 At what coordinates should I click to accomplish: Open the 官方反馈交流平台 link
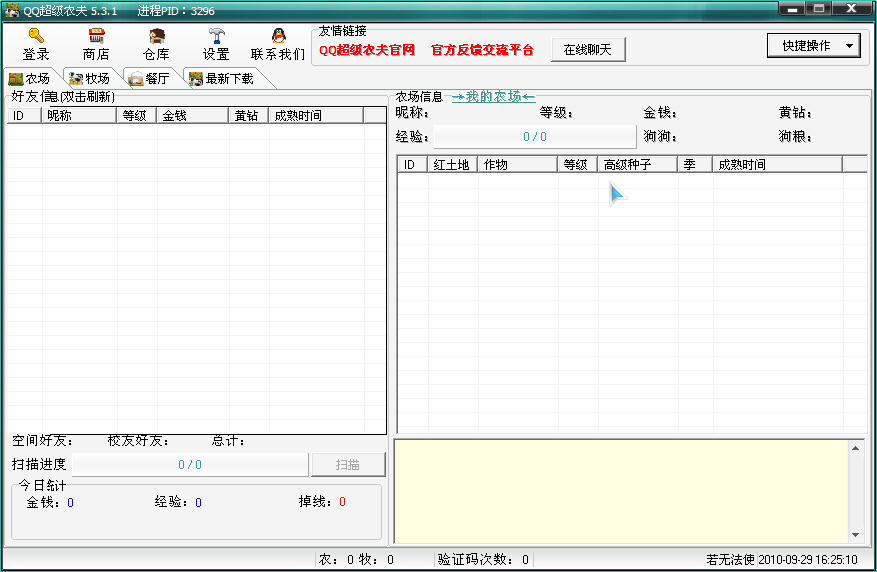[x=482, y=50]
